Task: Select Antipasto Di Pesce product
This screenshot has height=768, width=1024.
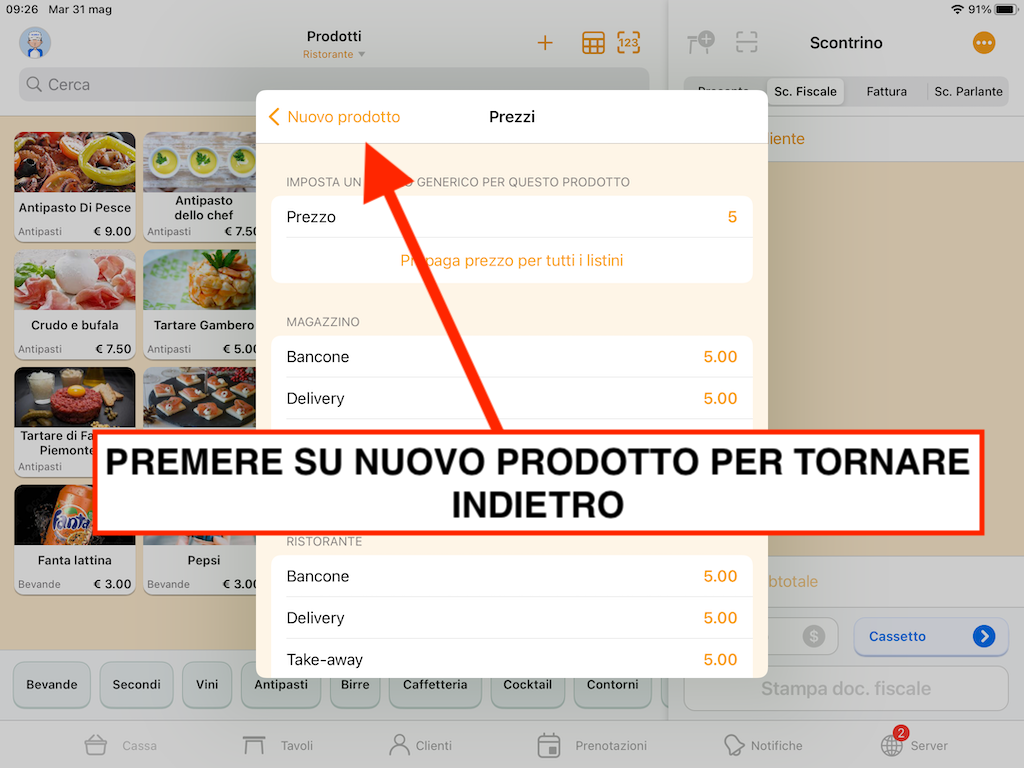Action: pyautogui.click(x=74, y=187)
